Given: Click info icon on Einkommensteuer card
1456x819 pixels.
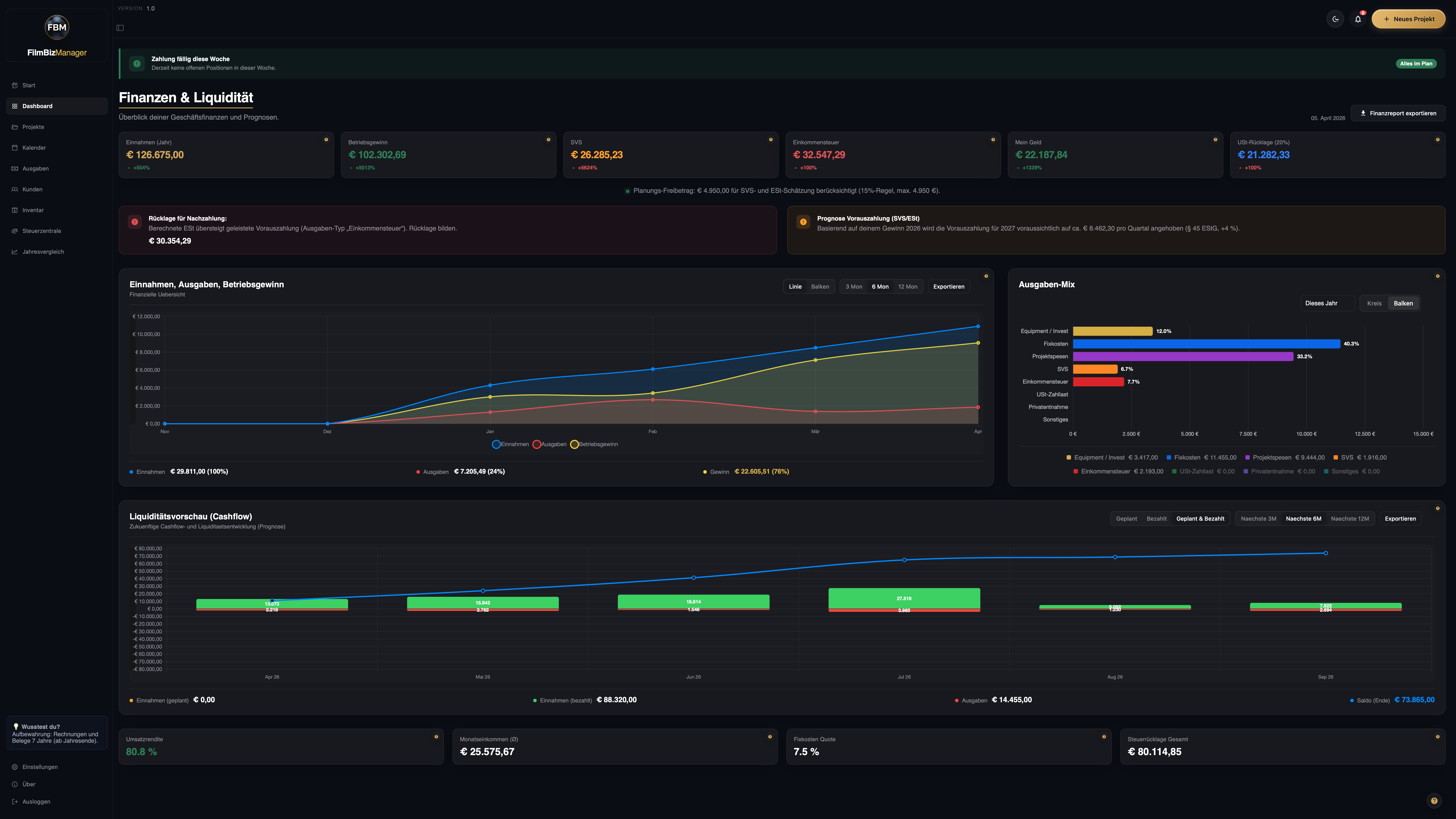Looking at the screenshot, I should [x=993, y=140].
